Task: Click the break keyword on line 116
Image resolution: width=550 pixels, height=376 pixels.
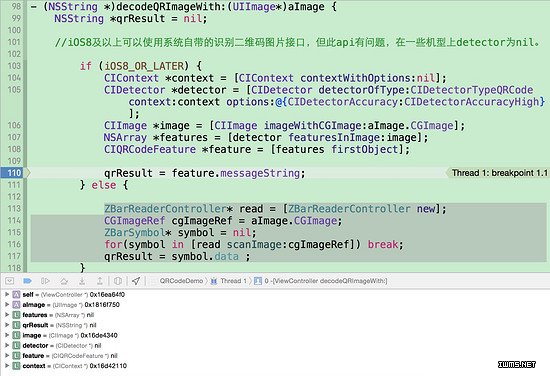Action: 383,244
